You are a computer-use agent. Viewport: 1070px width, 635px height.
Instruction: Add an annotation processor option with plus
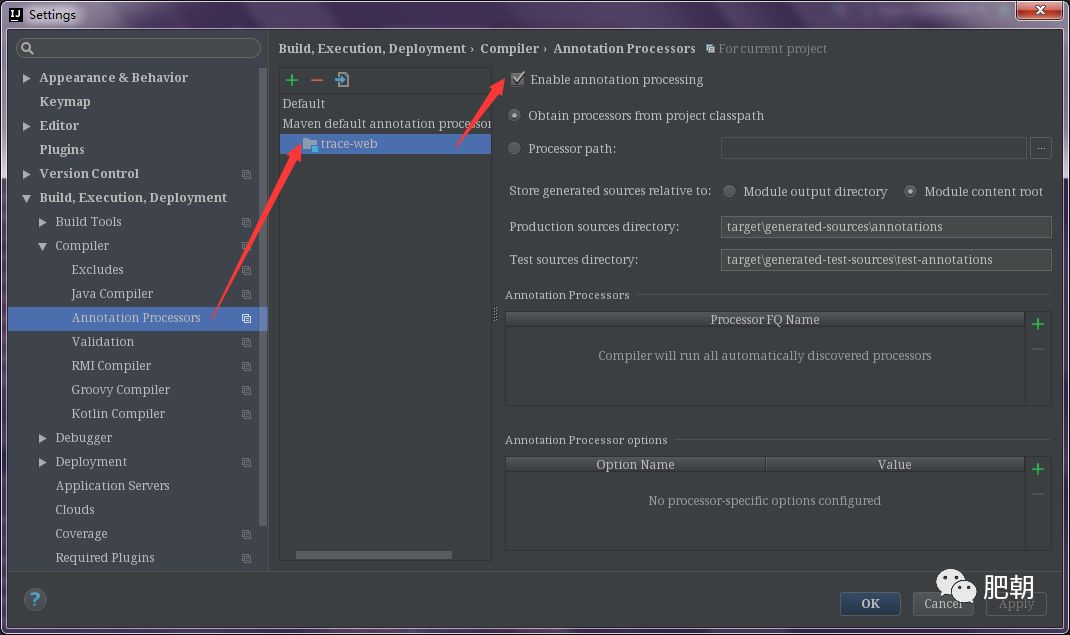coord(1038,469)
